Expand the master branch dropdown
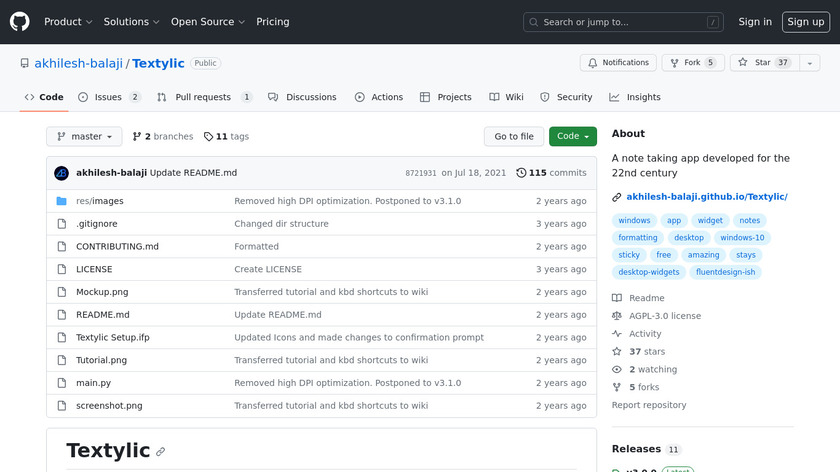Screen dimensions: 840x472 click(x=84, y=137)
